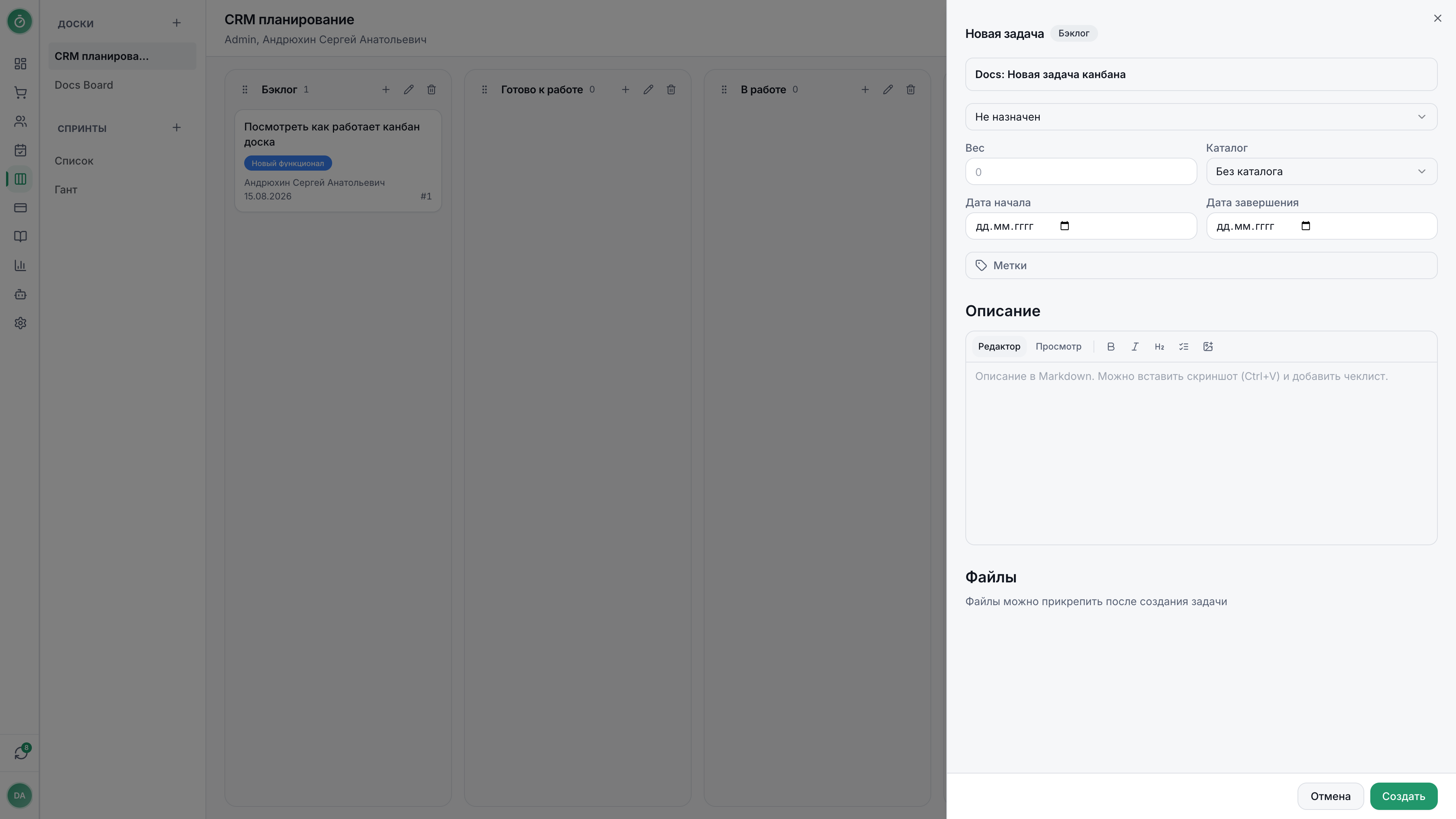Grab the В работе column drag handle

(724, 90)
